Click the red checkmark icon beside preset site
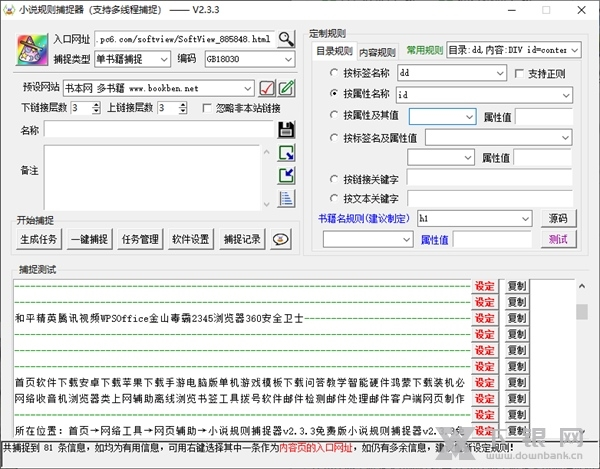Screen dimensions: 600x469 coord(267,88)
